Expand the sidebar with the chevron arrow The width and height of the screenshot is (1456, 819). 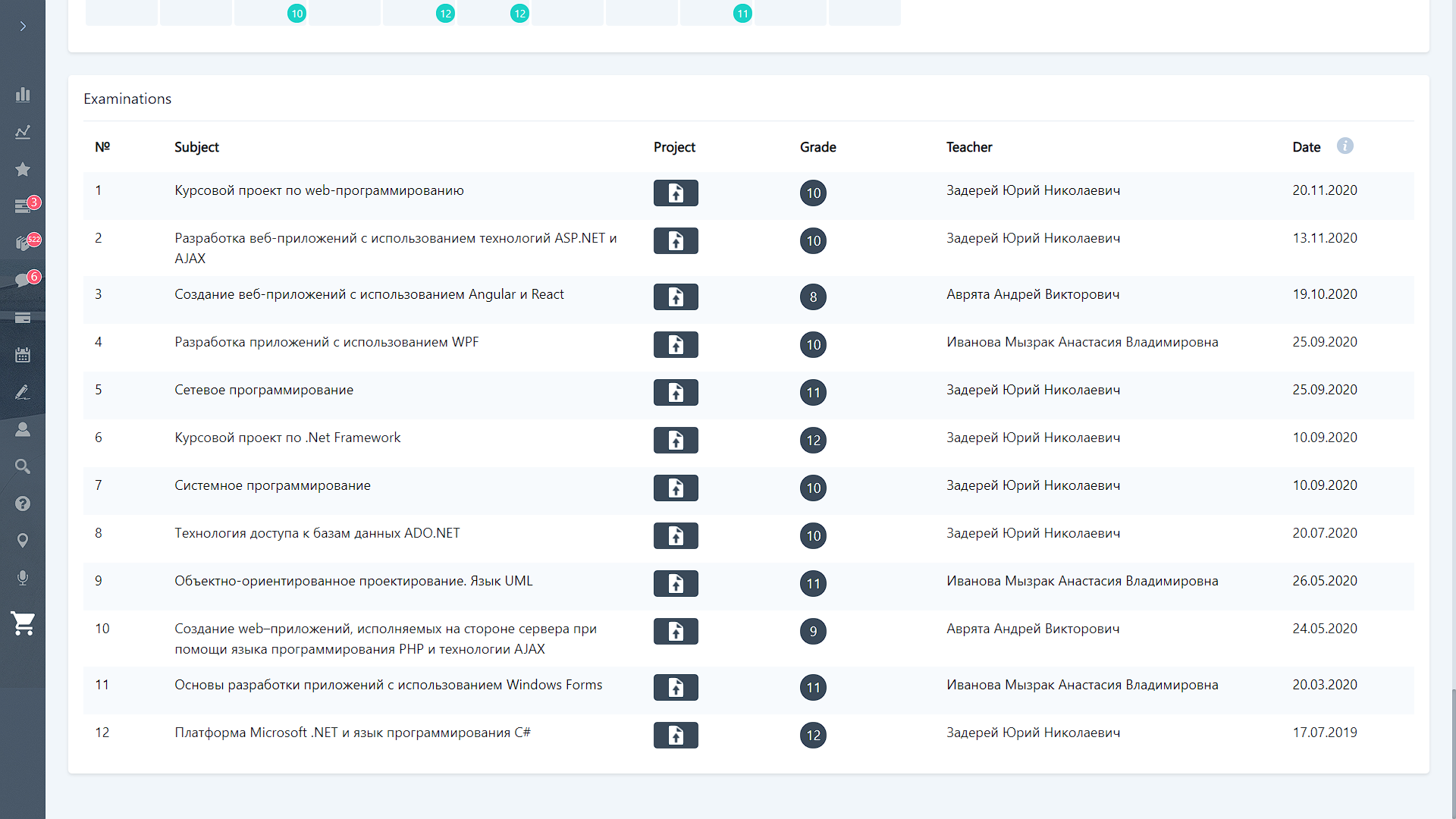pyautogui.click(x=23, y=27)
